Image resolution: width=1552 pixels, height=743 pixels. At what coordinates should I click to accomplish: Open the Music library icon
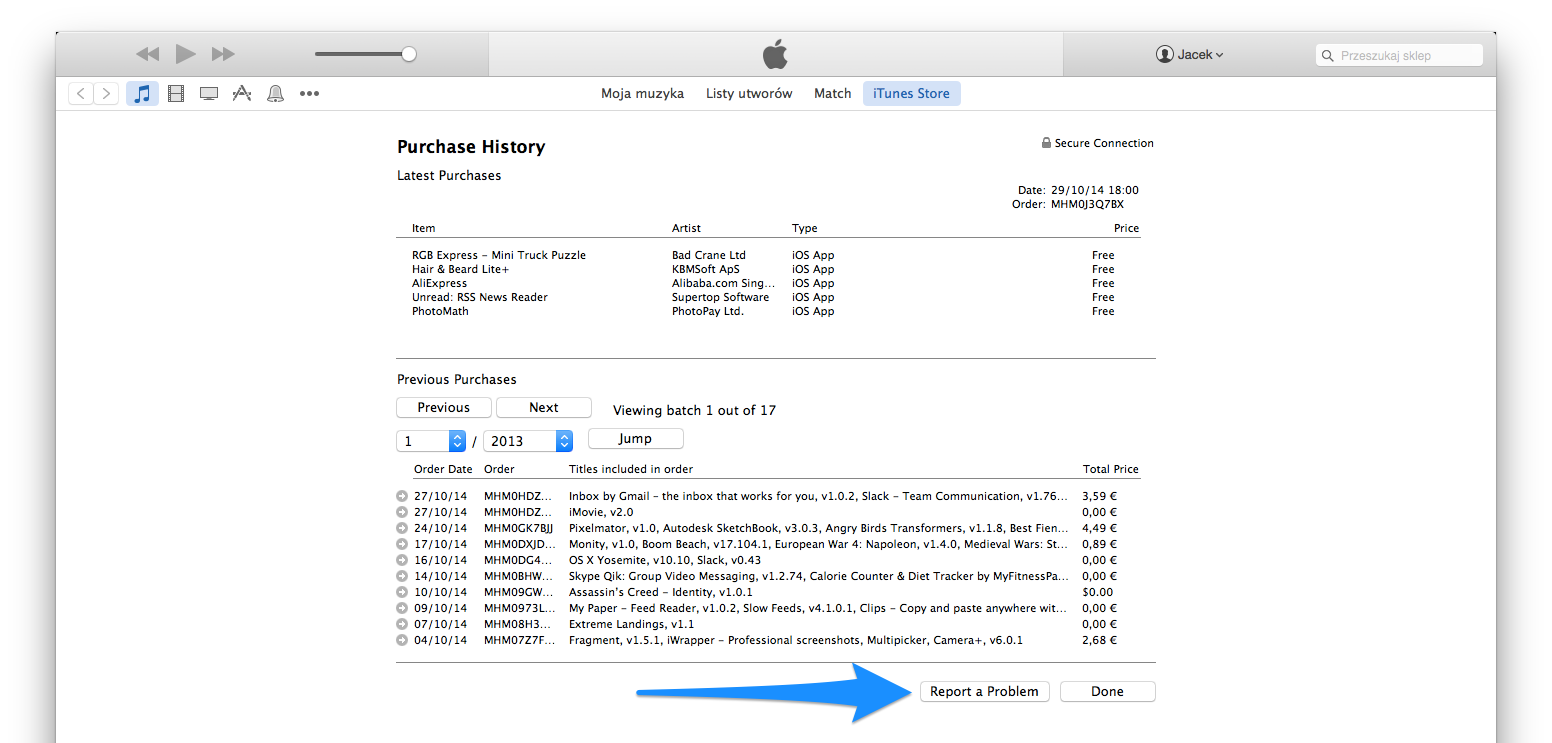[x=142, y=94]
